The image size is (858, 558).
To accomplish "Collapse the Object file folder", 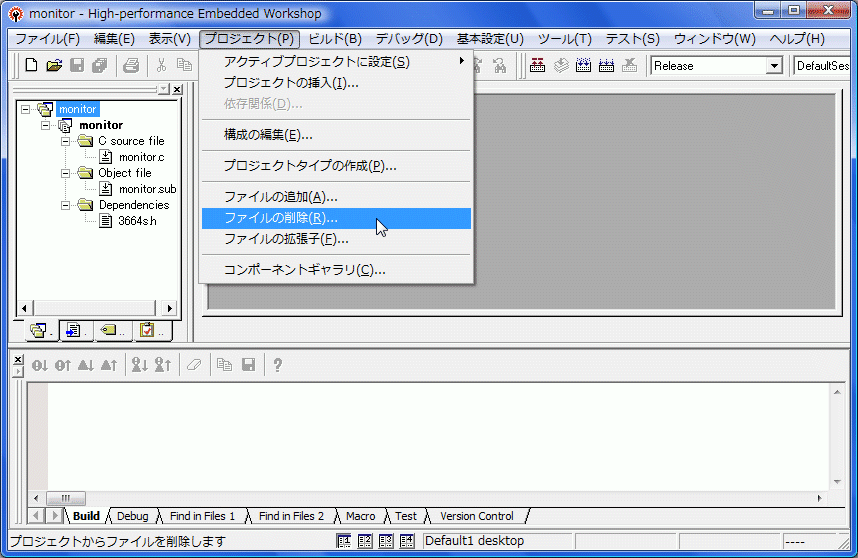I will [x=65, y=173].
